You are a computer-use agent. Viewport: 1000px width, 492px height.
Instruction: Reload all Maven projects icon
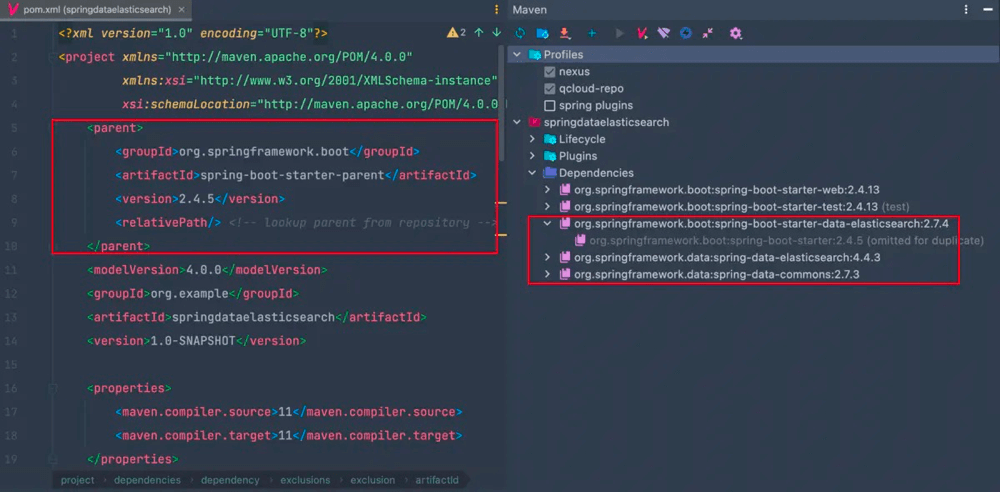coord(520,33)
